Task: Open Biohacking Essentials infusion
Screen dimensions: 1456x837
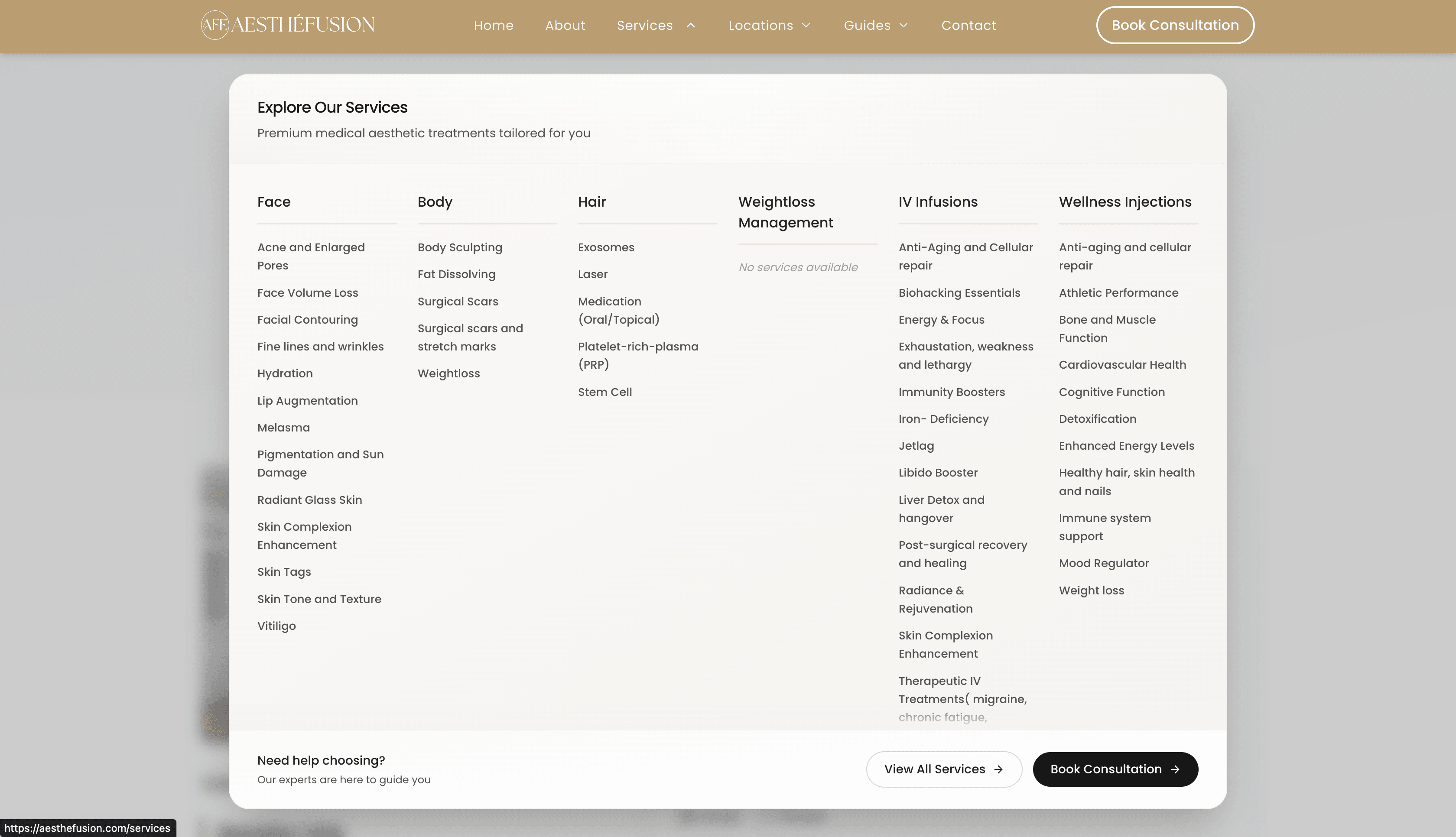Action: (959, 292)
